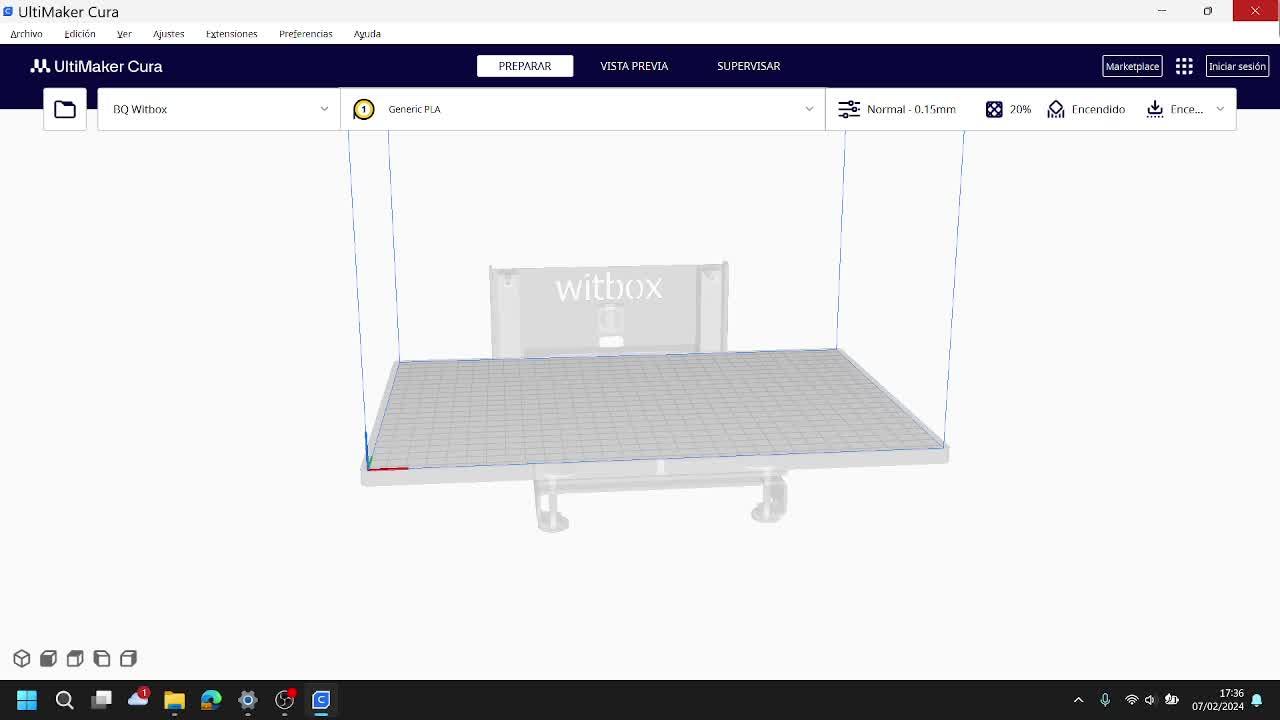The width and height of the screenshot is (1280, 720).
Task: Switch to the PREPARAR stage tab
Action: point(525,66)
